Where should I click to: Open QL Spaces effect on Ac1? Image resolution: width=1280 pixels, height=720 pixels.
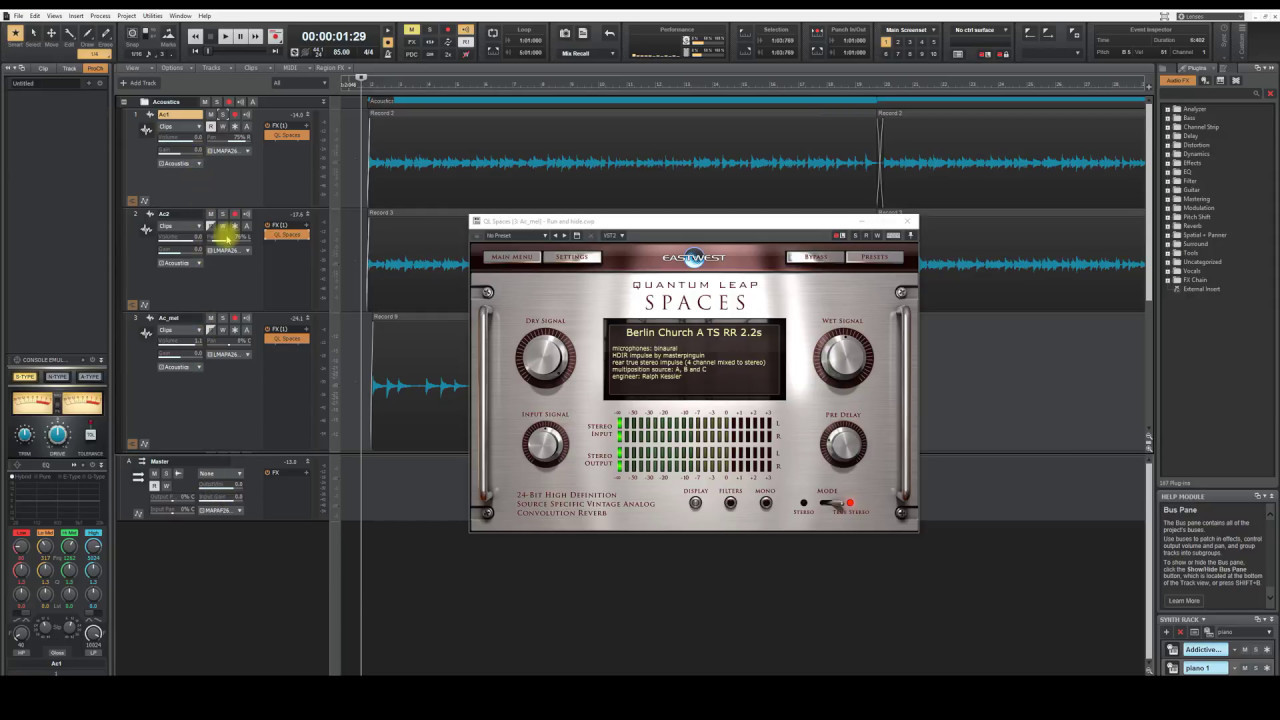point(287,135)
